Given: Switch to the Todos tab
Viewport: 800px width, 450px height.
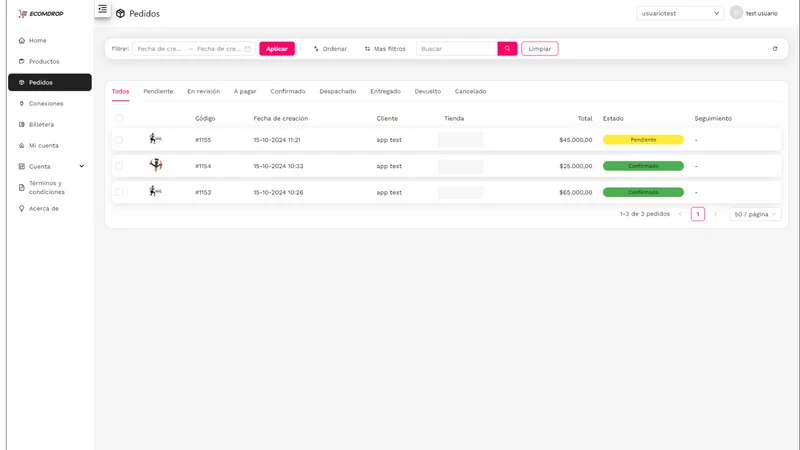Looking at the screenshot, I should pos(120,91).
